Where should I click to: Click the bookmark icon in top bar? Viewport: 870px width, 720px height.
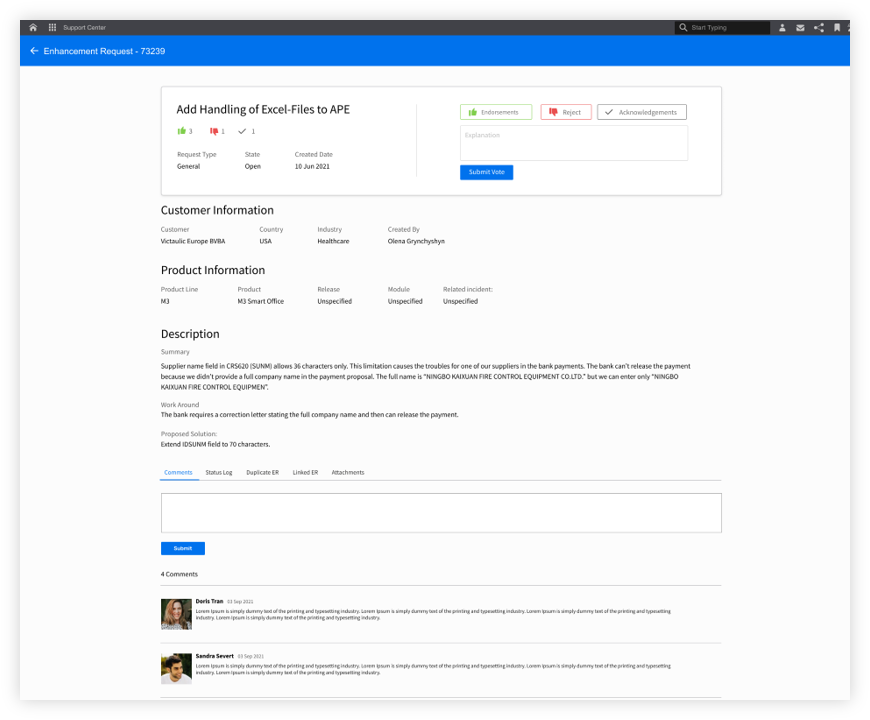837,27
